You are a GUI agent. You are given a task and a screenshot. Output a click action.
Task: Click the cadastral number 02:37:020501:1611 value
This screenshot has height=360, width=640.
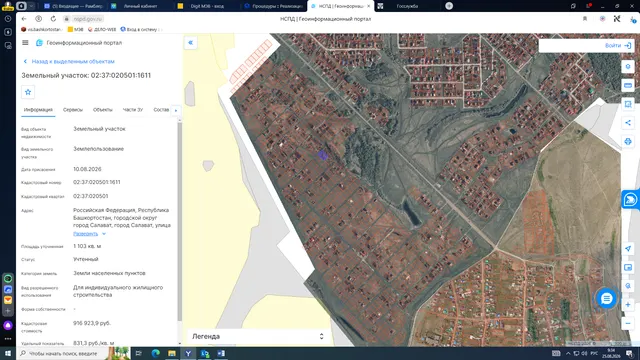(97, 182)
